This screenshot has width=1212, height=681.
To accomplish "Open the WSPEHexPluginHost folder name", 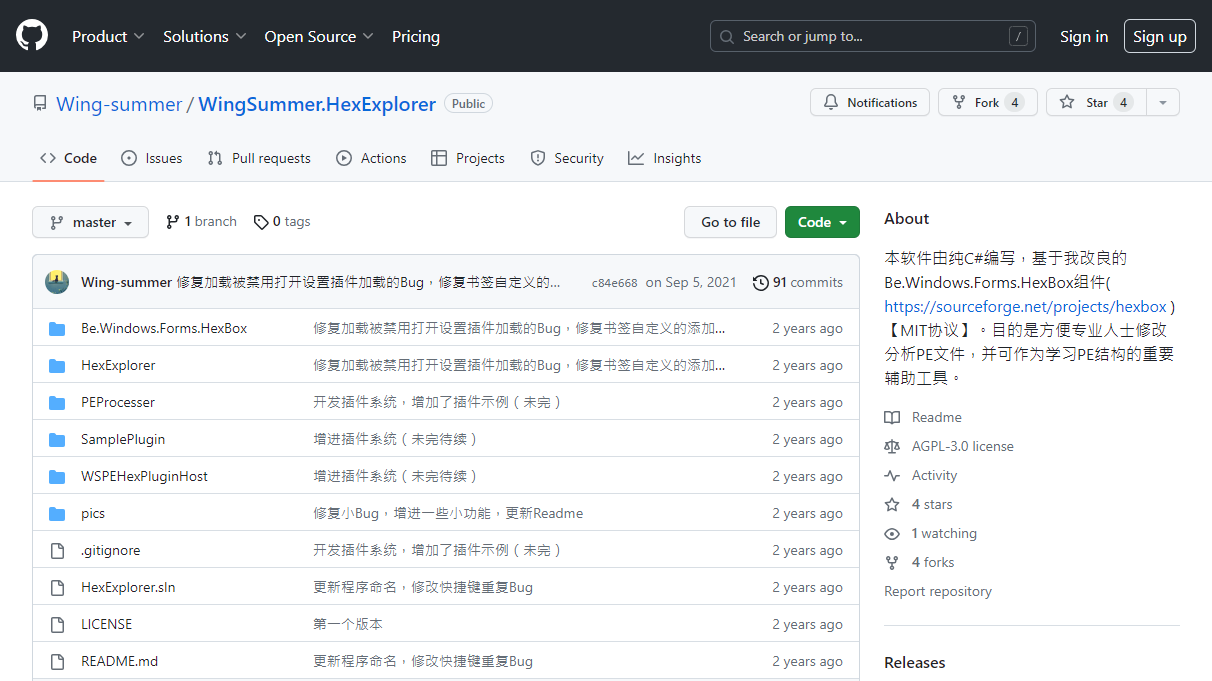I will pos(144,476).
